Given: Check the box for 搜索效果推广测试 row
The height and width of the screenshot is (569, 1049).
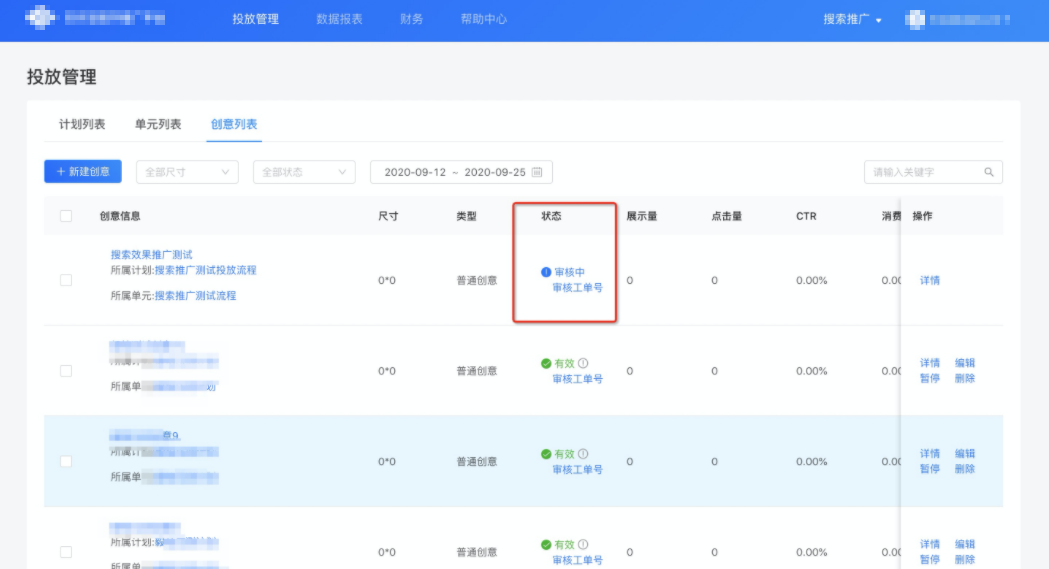Looking at the screenshot, I should coord(66,280).
